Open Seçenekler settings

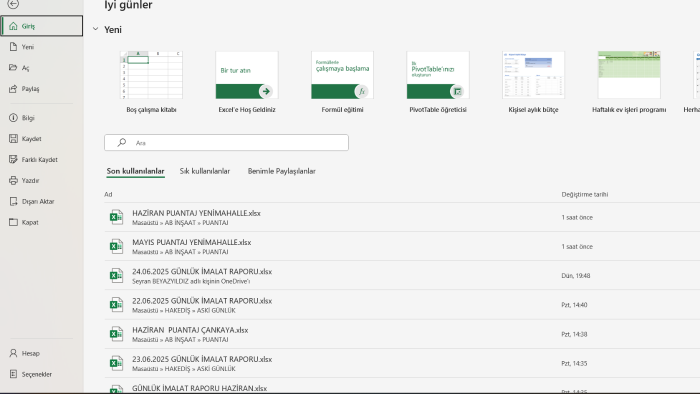[x=42, y=374]
